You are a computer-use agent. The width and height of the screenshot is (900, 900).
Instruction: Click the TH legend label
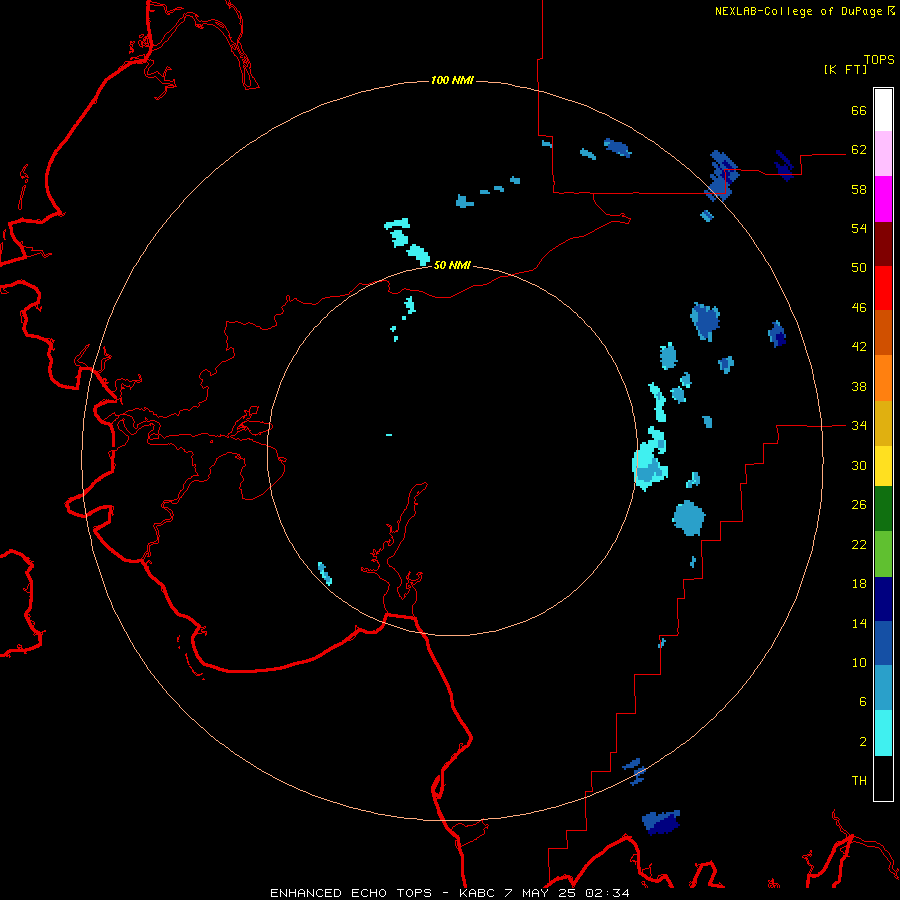(859, 780)
